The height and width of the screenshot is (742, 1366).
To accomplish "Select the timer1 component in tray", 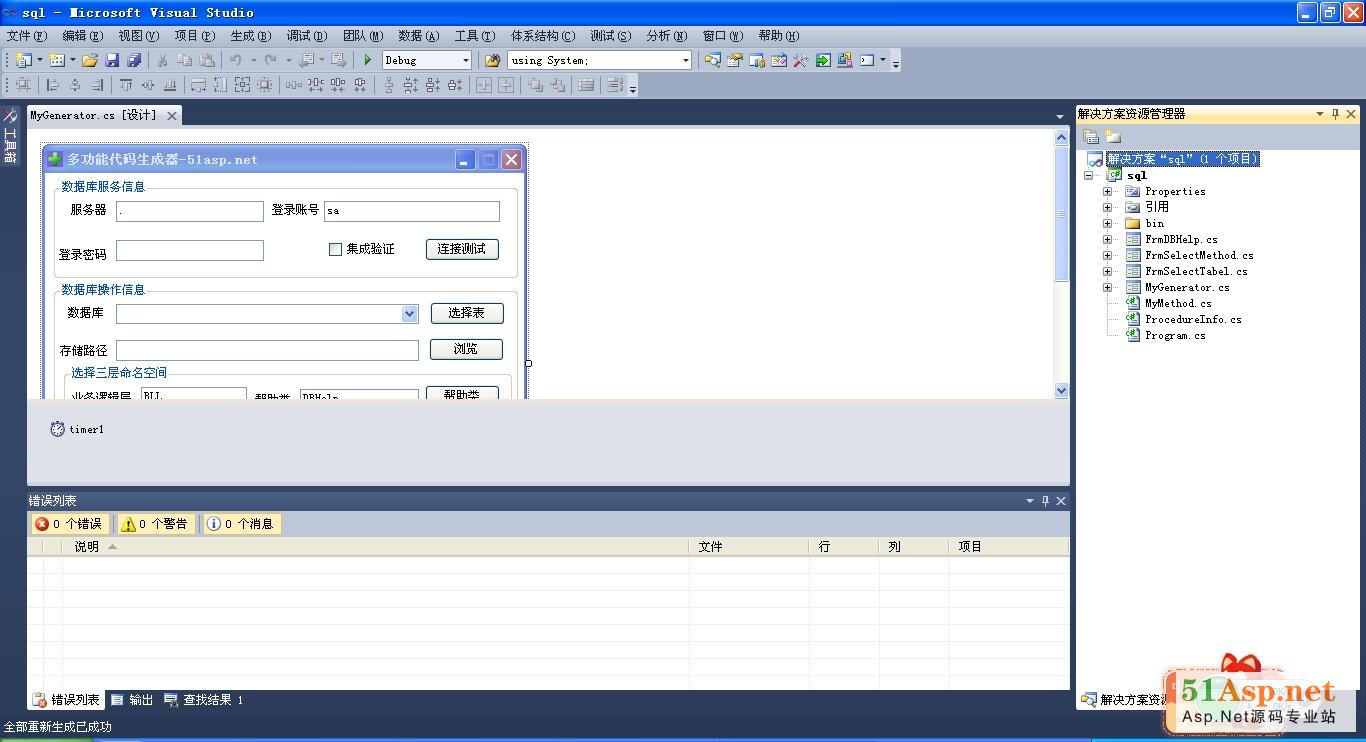I will (77, 429).
